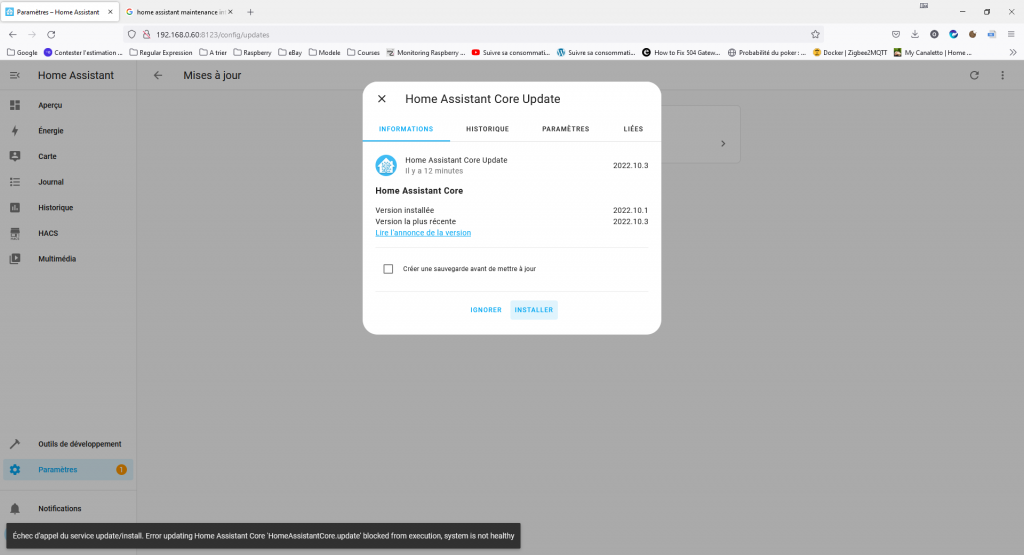
Task: Open the Raspberry bookmark folder
Action: [252, 52]
